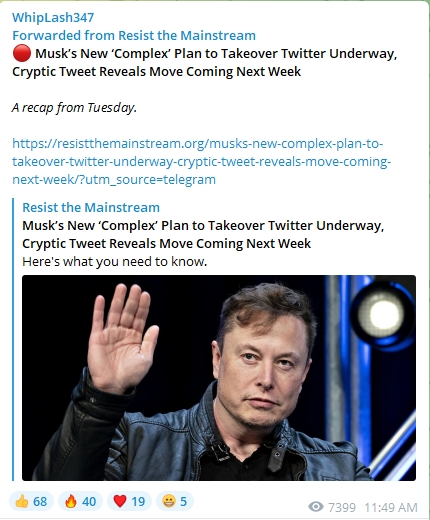Open the resistthemainstream.org article URL
This screenshot has width=430, height=520.
[x=201, y=162]
